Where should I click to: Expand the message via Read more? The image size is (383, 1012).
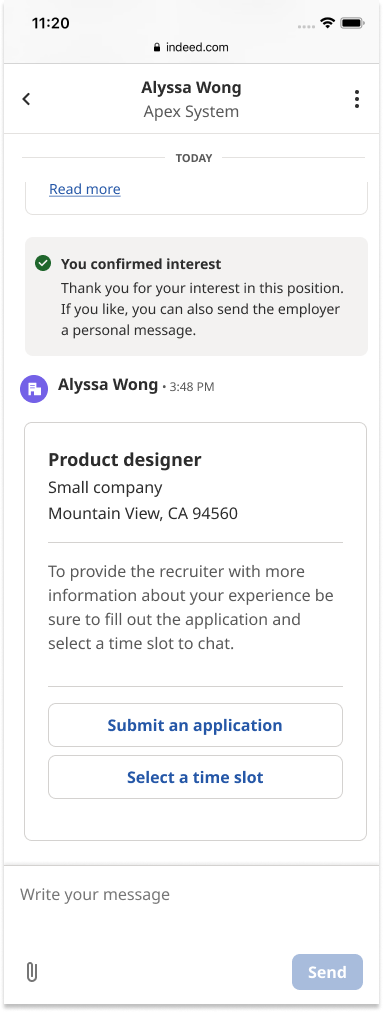(x=85, y=189)
